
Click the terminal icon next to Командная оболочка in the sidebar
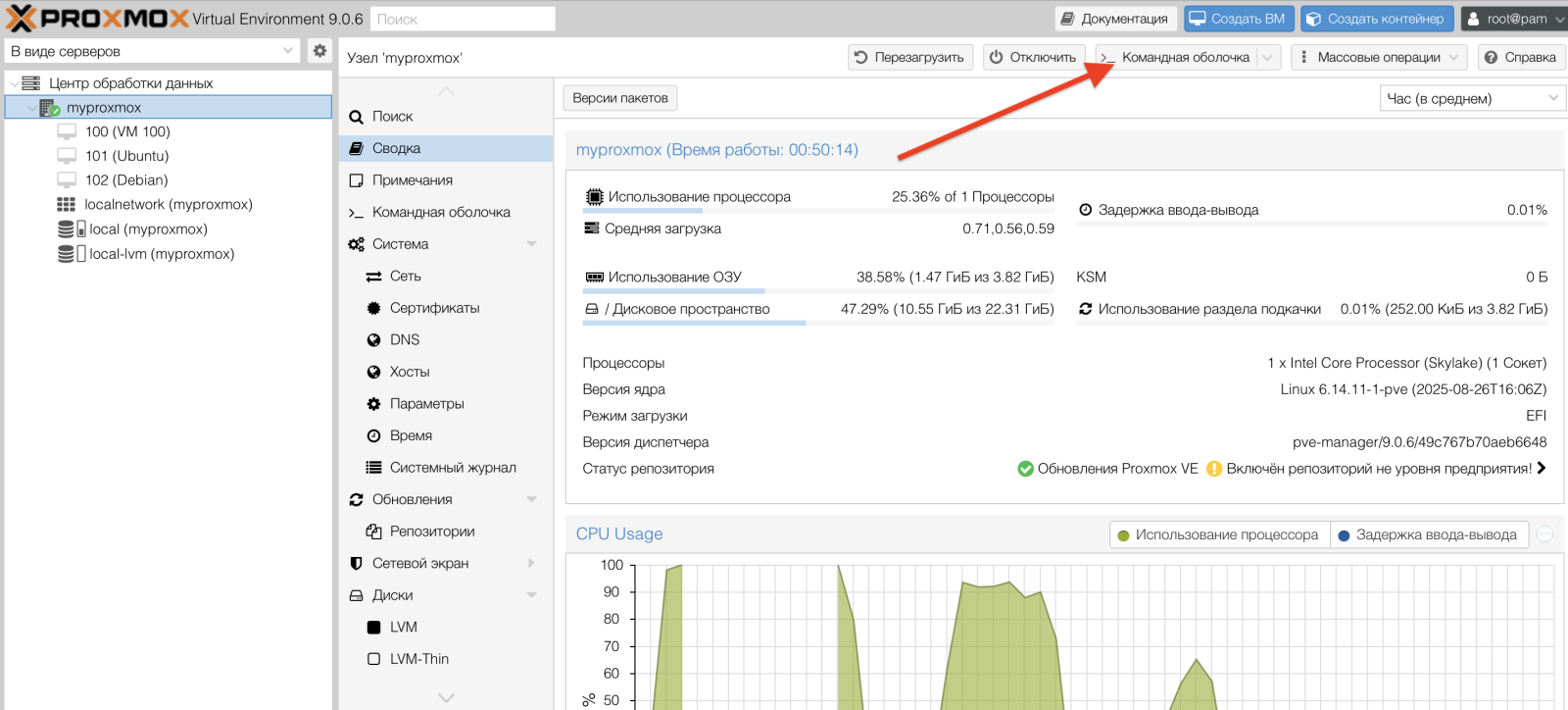[x=357, y=213]
